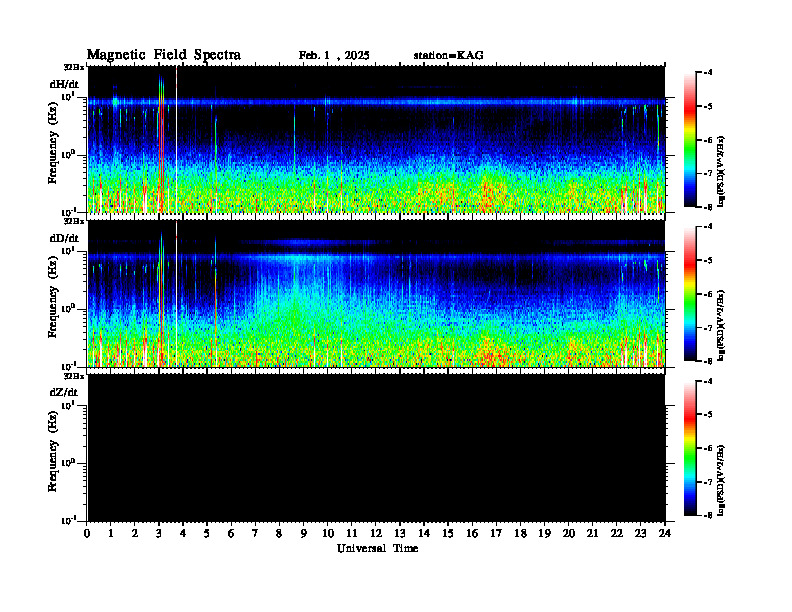
Task: Click the "dD/dt" panel label
Action: click(64, 238)
